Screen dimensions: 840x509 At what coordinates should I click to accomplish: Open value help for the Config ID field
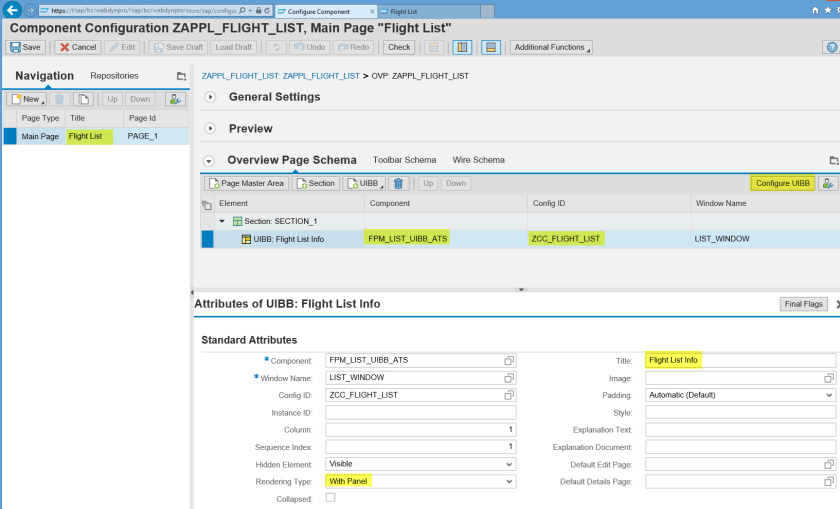coord(509,395)
